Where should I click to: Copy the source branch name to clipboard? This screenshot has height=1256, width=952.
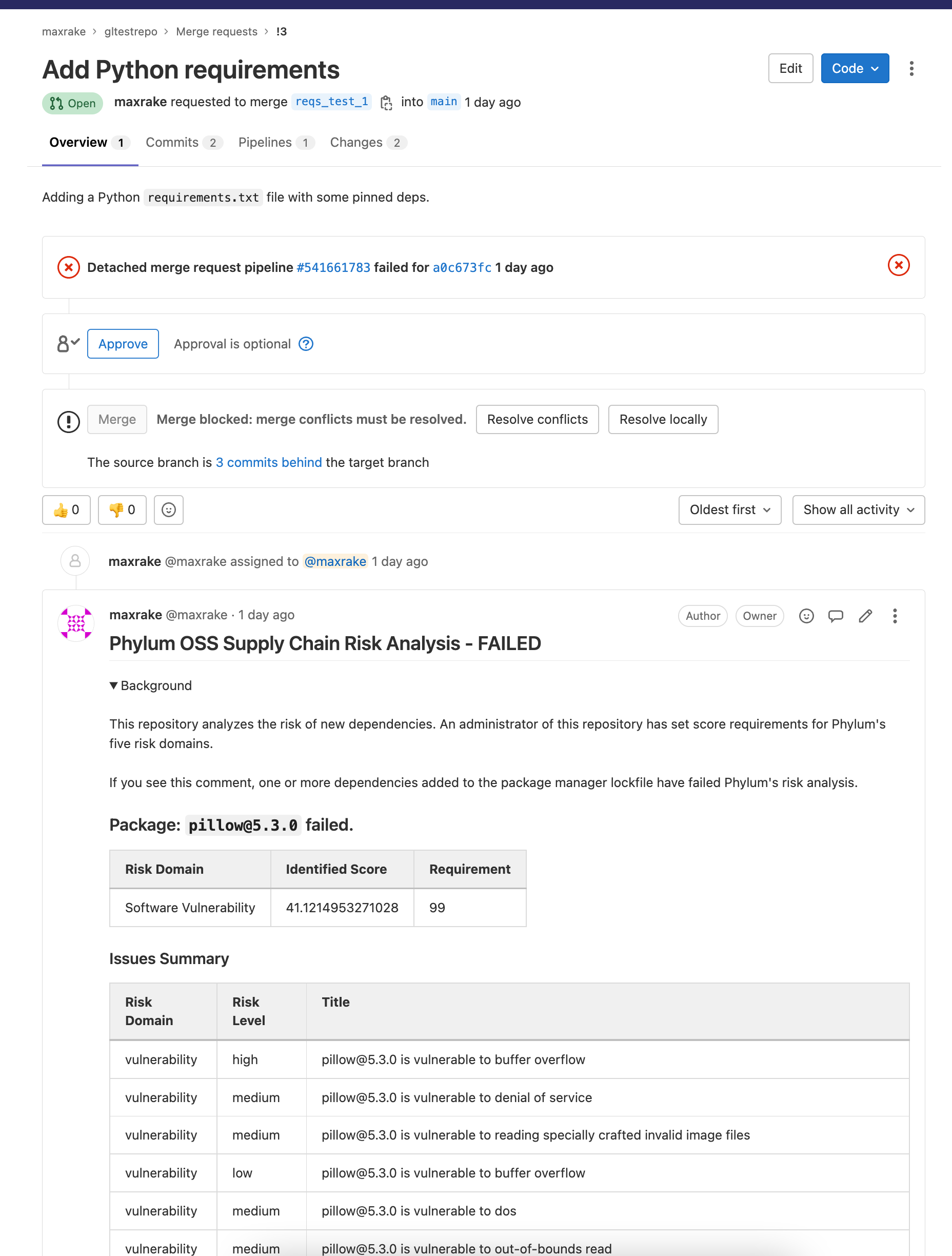tap(387, 102)
